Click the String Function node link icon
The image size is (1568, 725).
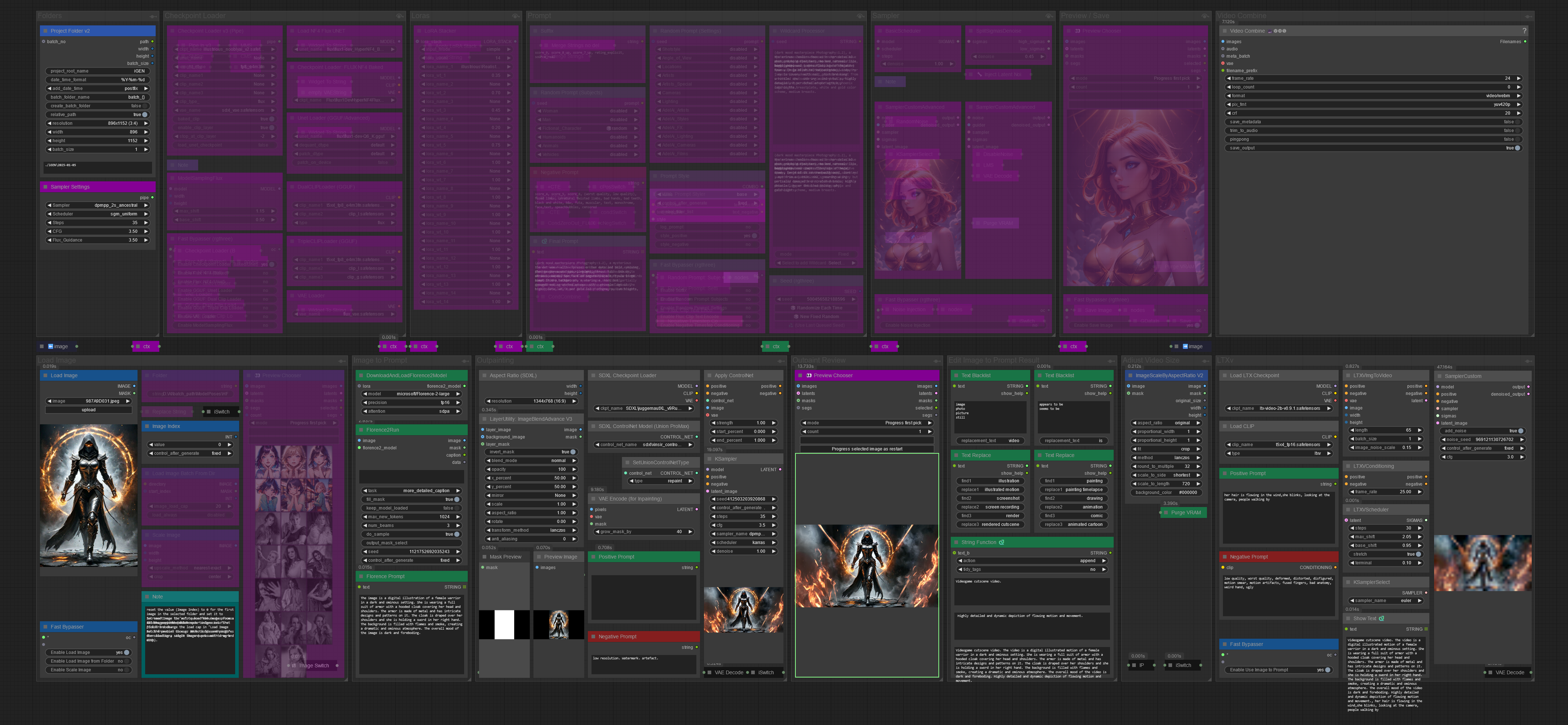[x=1001, y=543]
